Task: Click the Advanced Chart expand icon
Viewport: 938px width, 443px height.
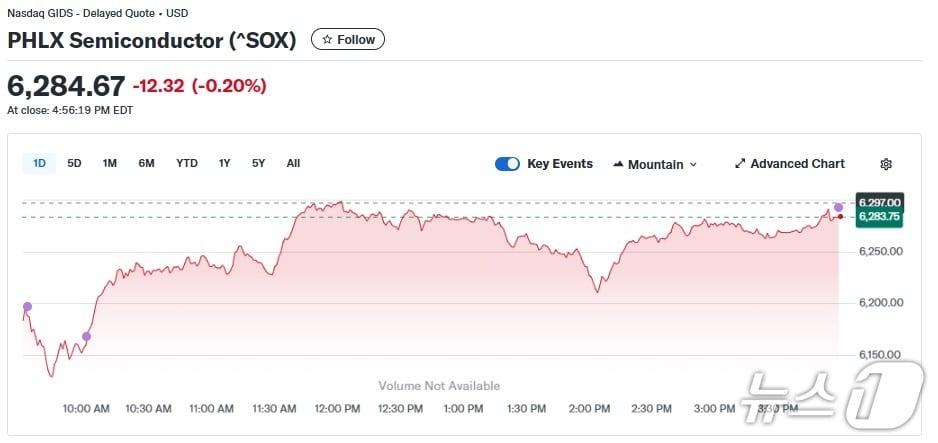Action: 740,164
